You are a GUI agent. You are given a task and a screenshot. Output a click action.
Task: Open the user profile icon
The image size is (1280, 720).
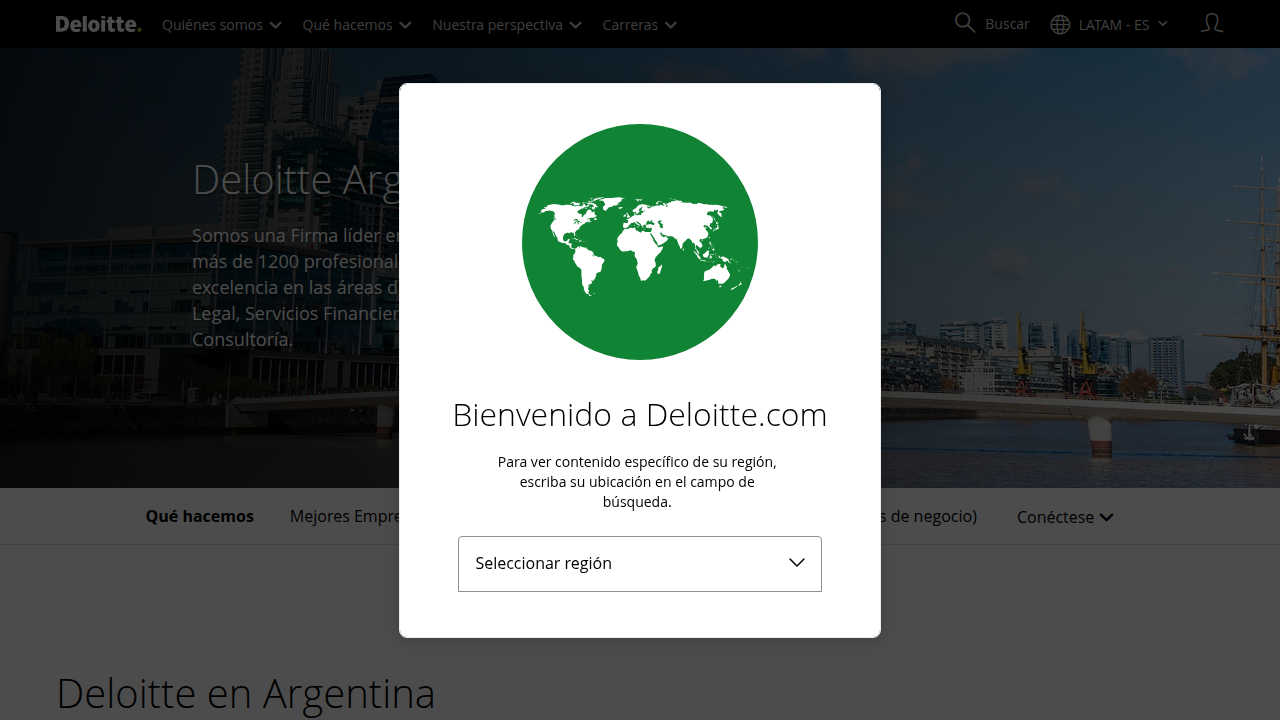coord(1212,23)
